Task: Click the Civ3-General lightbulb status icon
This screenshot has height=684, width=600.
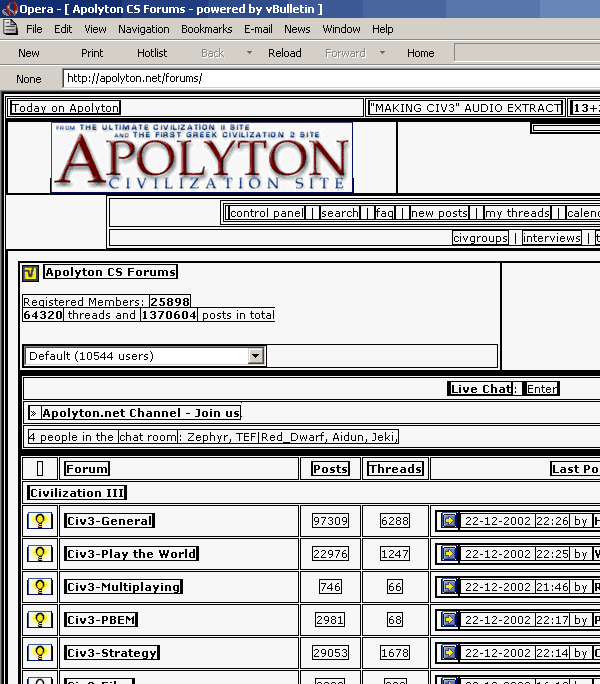Action: click(x=40, y=521)
